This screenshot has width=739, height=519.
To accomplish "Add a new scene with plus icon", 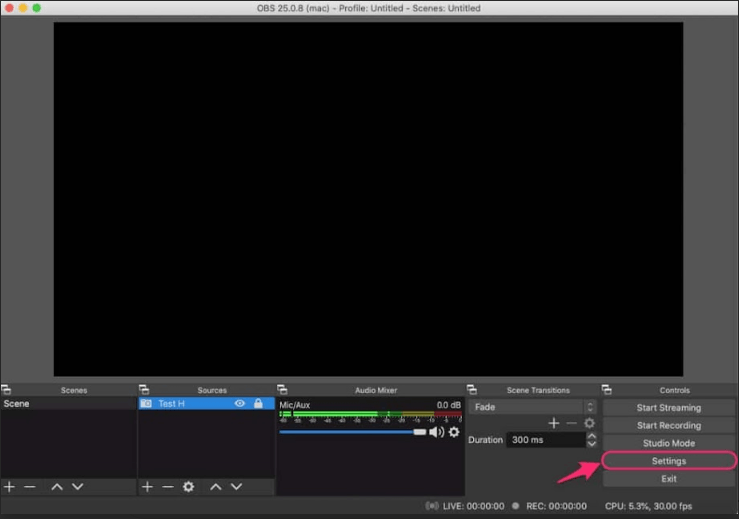I will coord(9,486).
